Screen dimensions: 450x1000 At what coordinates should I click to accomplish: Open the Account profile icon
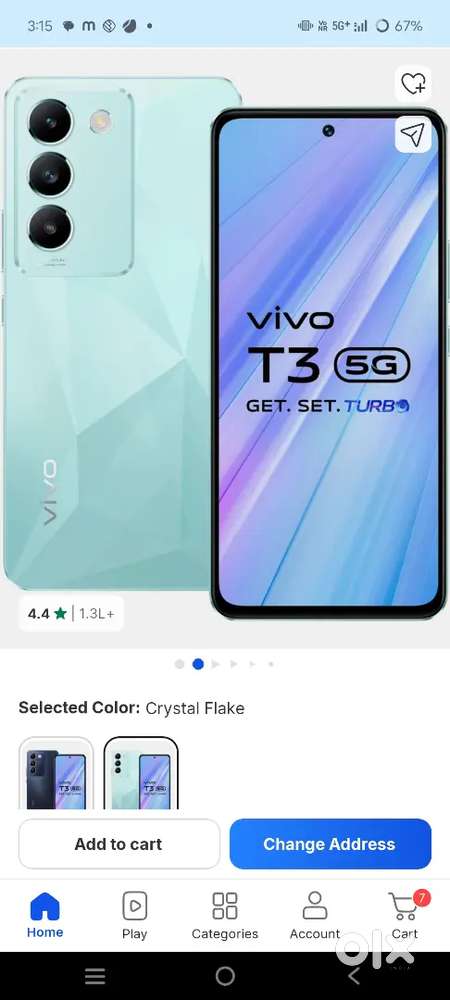315,915
